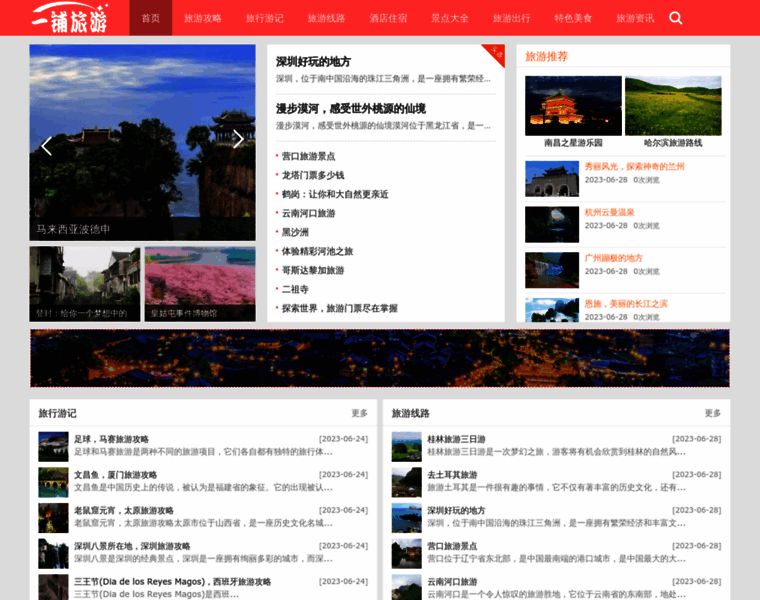This screenshot has height=600, width=760.
Task: Open the 旅行游记 nav item
Action: pyautogui.click(x=265, y=18)
